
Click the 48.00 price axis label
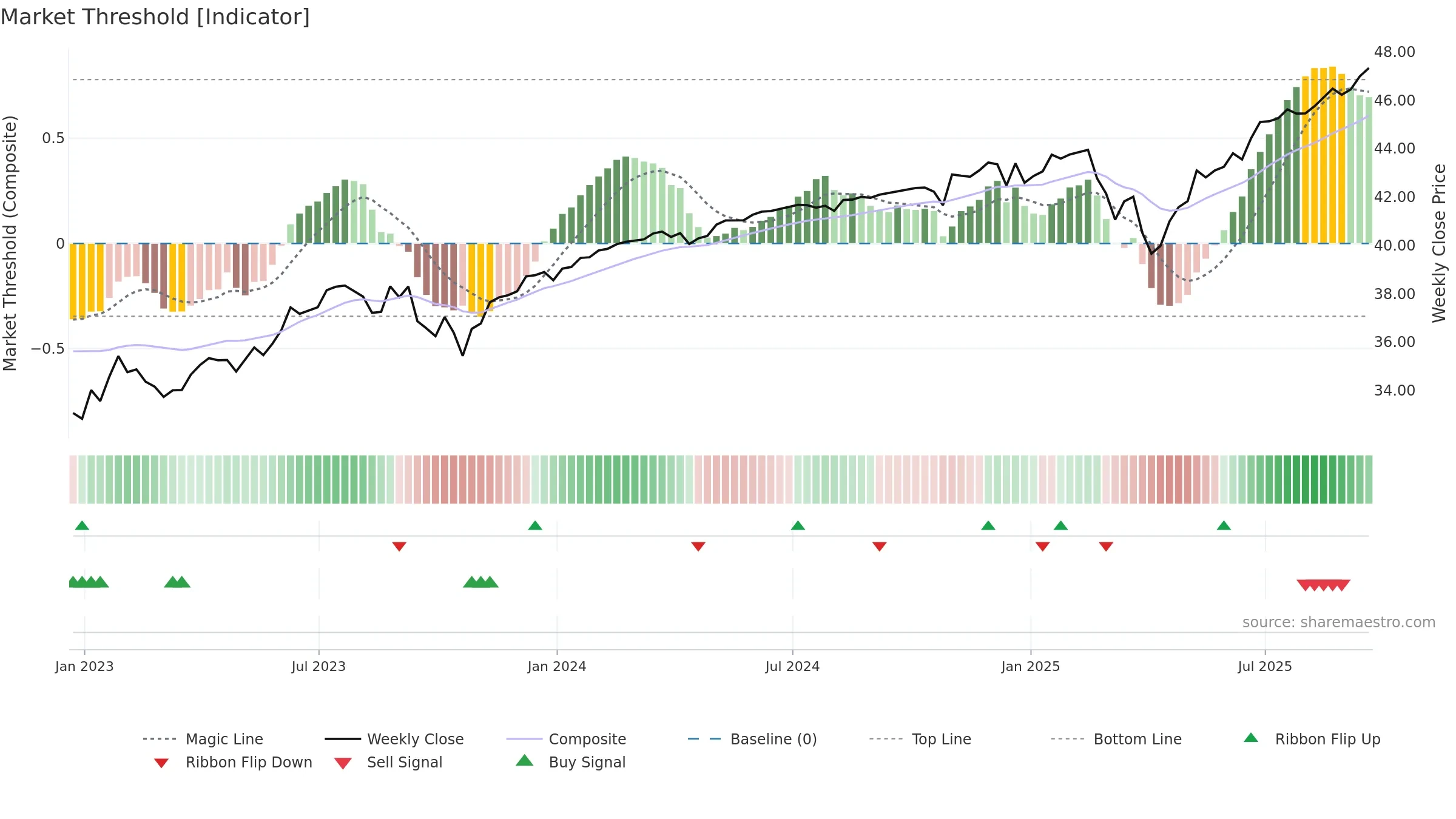[1395, 52]
